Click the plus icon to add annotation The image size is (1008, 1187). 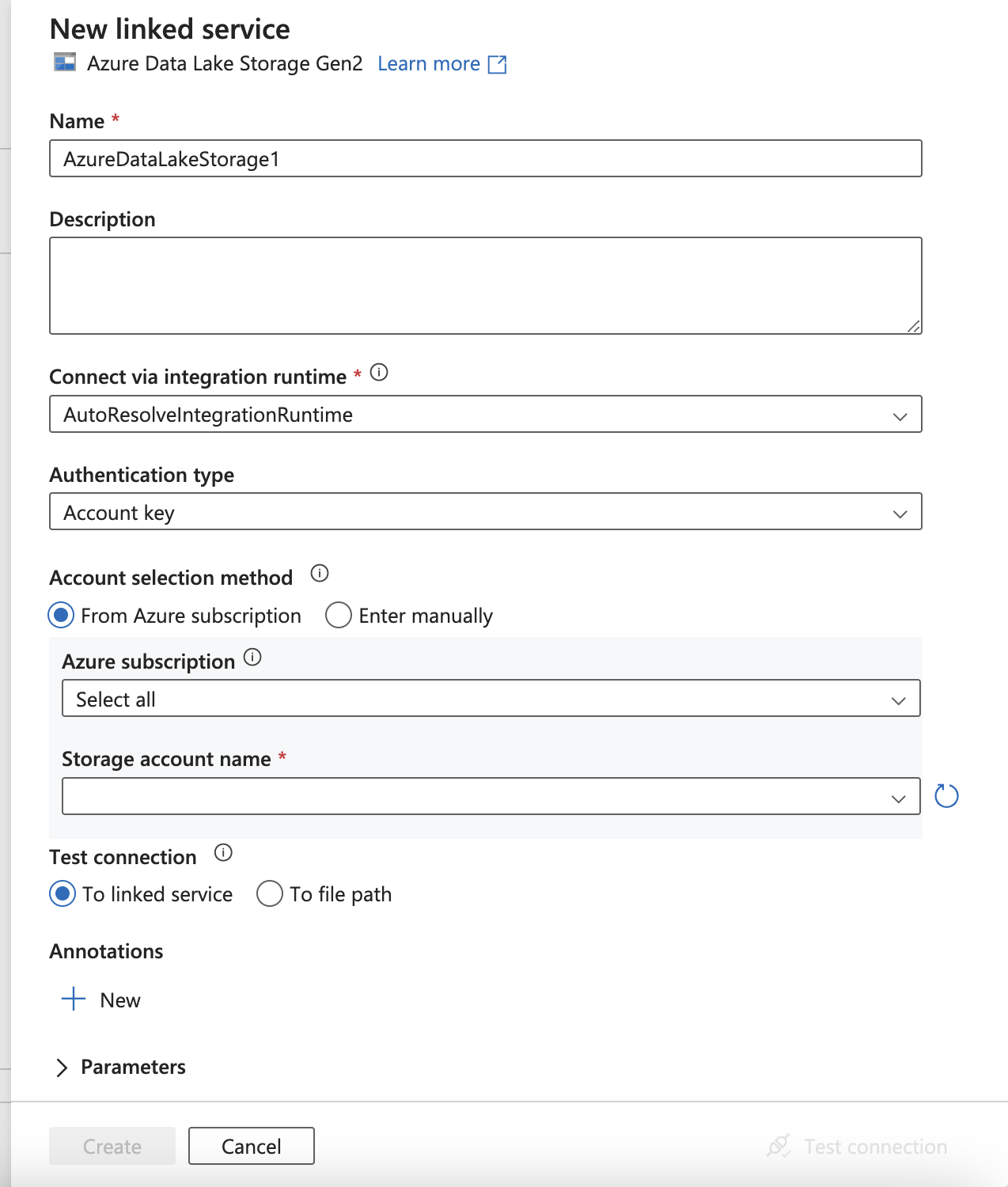[74, 999]
